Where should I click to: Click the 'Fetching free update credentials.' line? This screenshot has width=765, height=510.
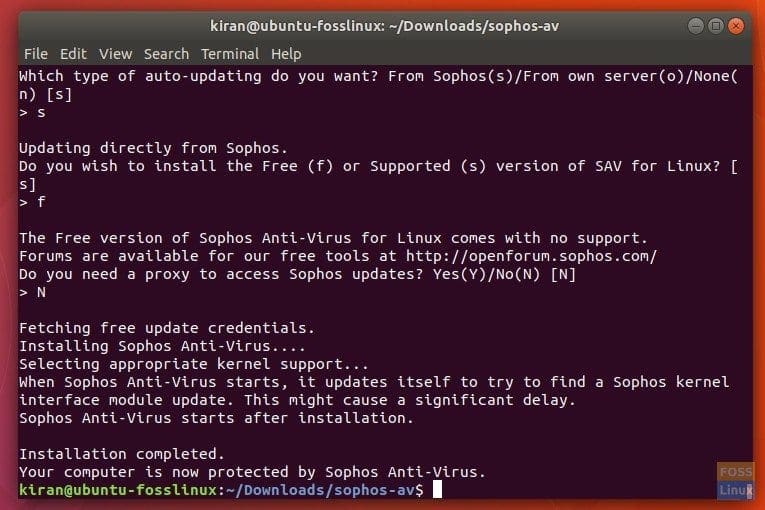[x=167, y=328]
